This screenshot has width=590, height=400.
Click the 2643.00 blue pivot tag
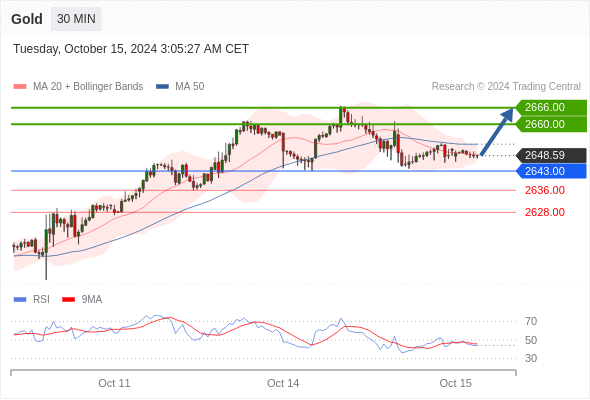pyautogui.click(x=551, y=171)
